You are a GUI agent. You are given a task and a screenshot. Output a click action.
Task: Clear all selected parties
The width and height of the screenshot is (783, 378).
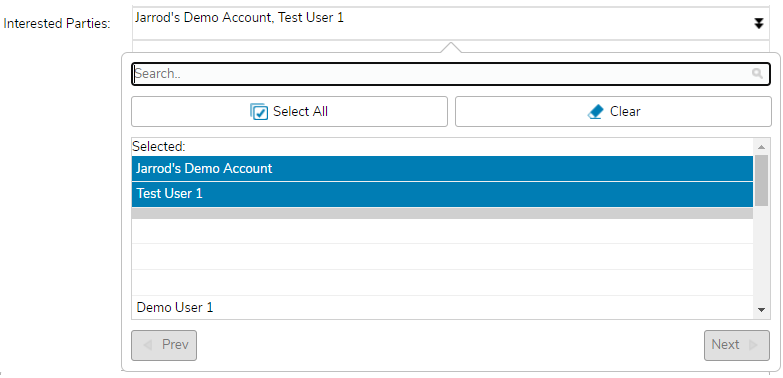pos(613,111)
